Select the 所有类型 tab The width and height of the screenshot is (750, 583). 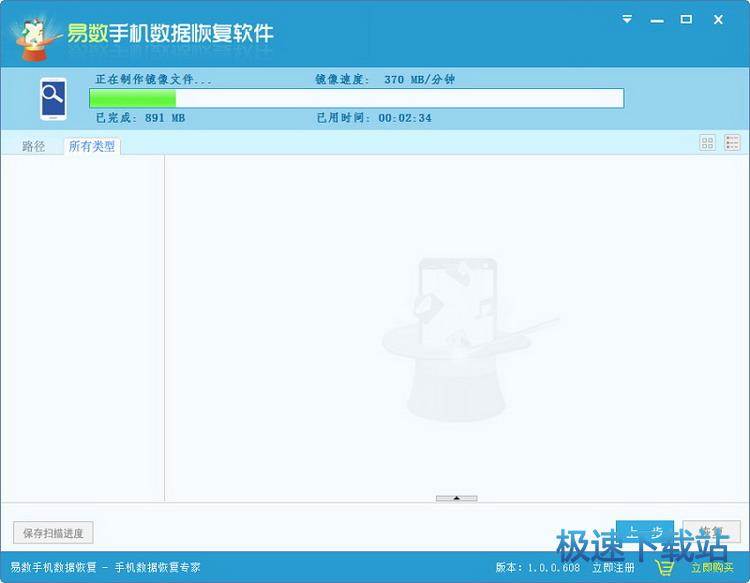click(92, 146)
